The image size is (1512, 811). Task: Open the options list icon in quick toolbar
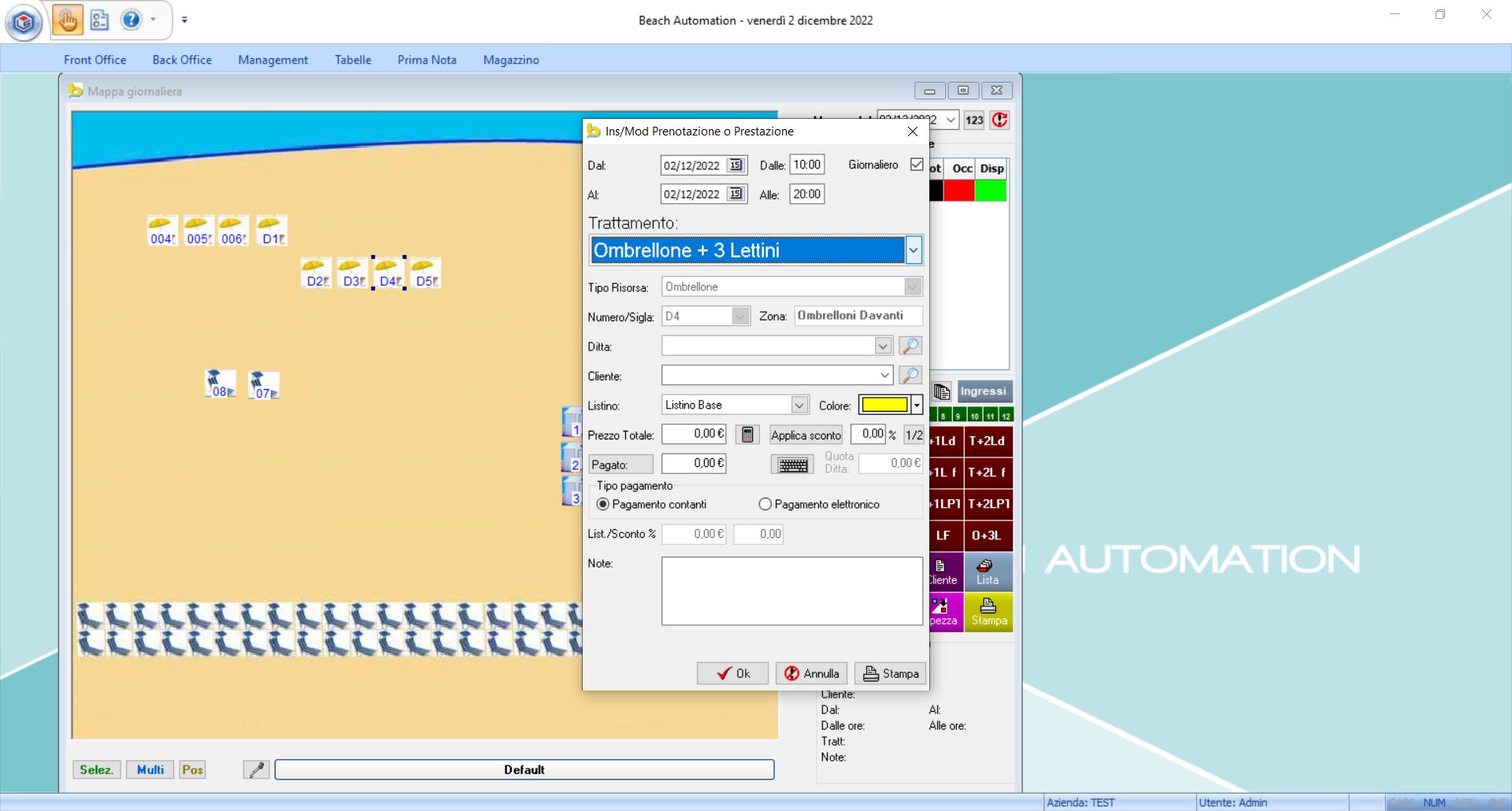(99, 20)
